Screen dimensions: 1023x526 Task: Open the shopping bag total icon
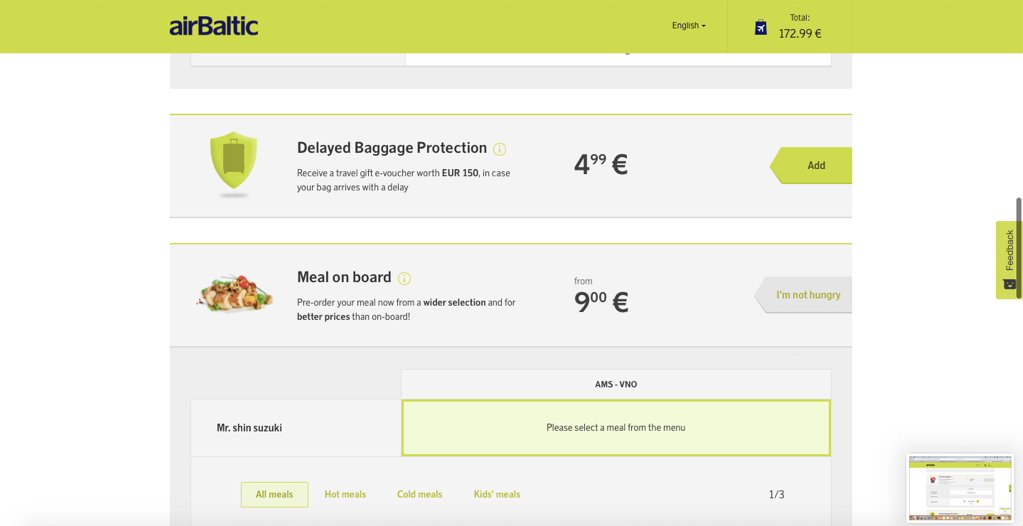tap(761, 27)
